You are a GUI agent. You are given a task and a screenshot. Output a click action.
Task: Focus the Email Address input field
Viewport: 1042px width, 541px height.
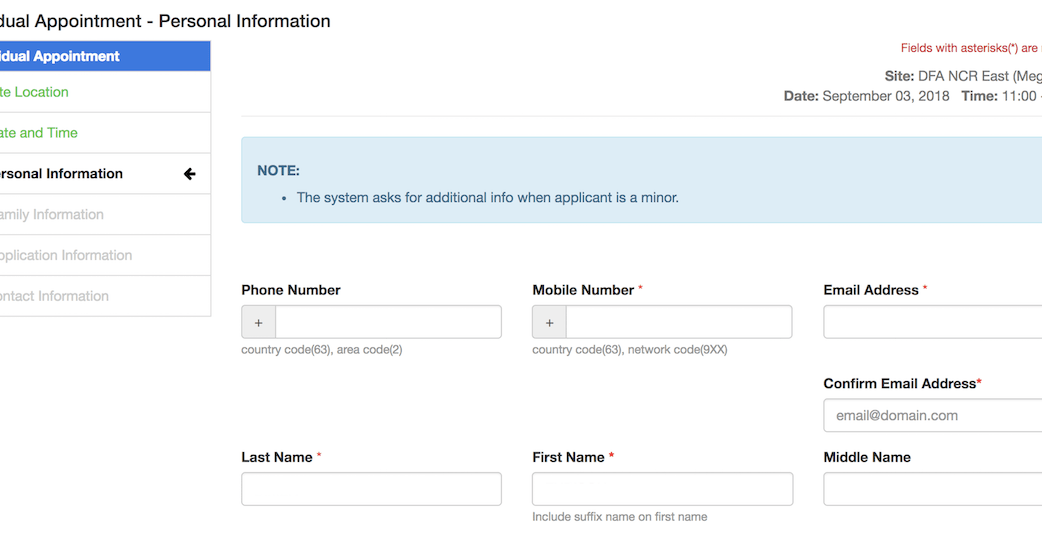tap(932, 323)
